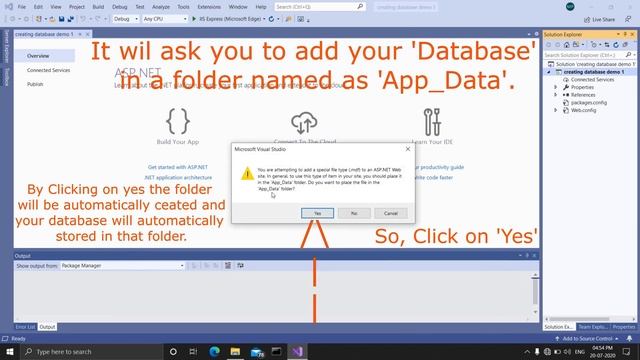The image size is (640, 360).
Task: Click the New Project toolbar icon
Action: tap(39, 19)
